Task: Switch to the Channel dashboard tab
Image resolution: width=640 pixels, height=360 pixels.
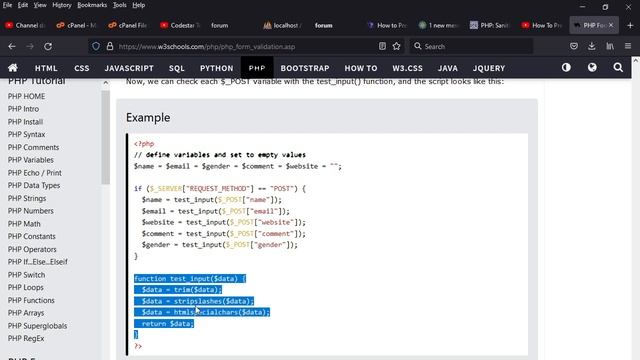Action: (25, 25)
